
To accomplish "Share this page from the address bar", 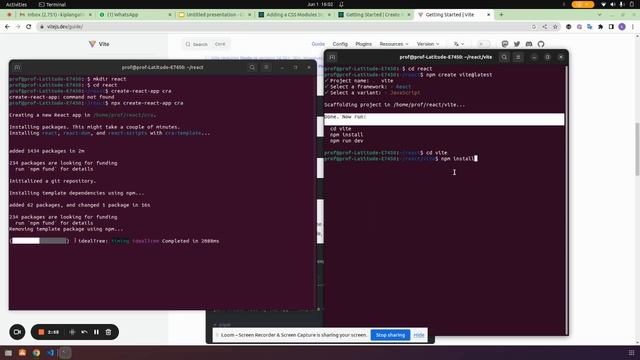I will pos(544,27).
